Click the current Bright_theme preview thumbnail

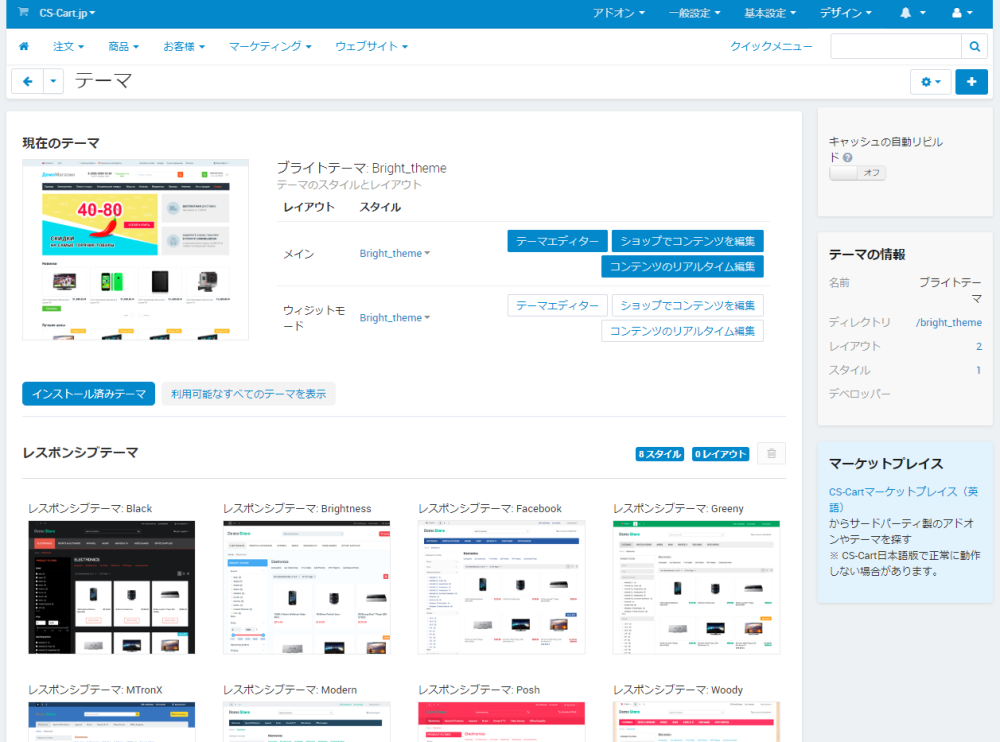135,249
